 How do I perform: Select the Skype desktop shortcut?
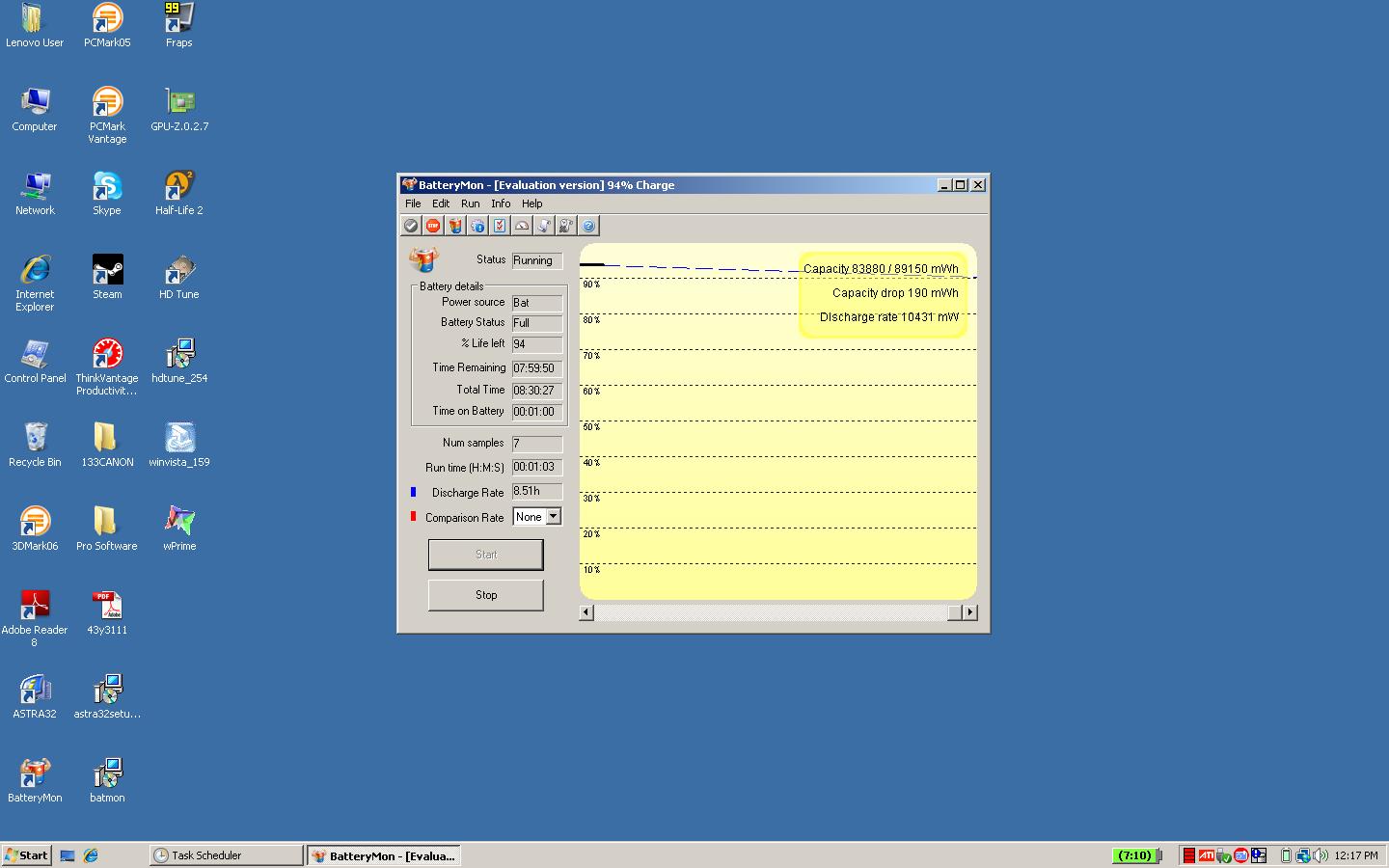[x=107, y=194]
